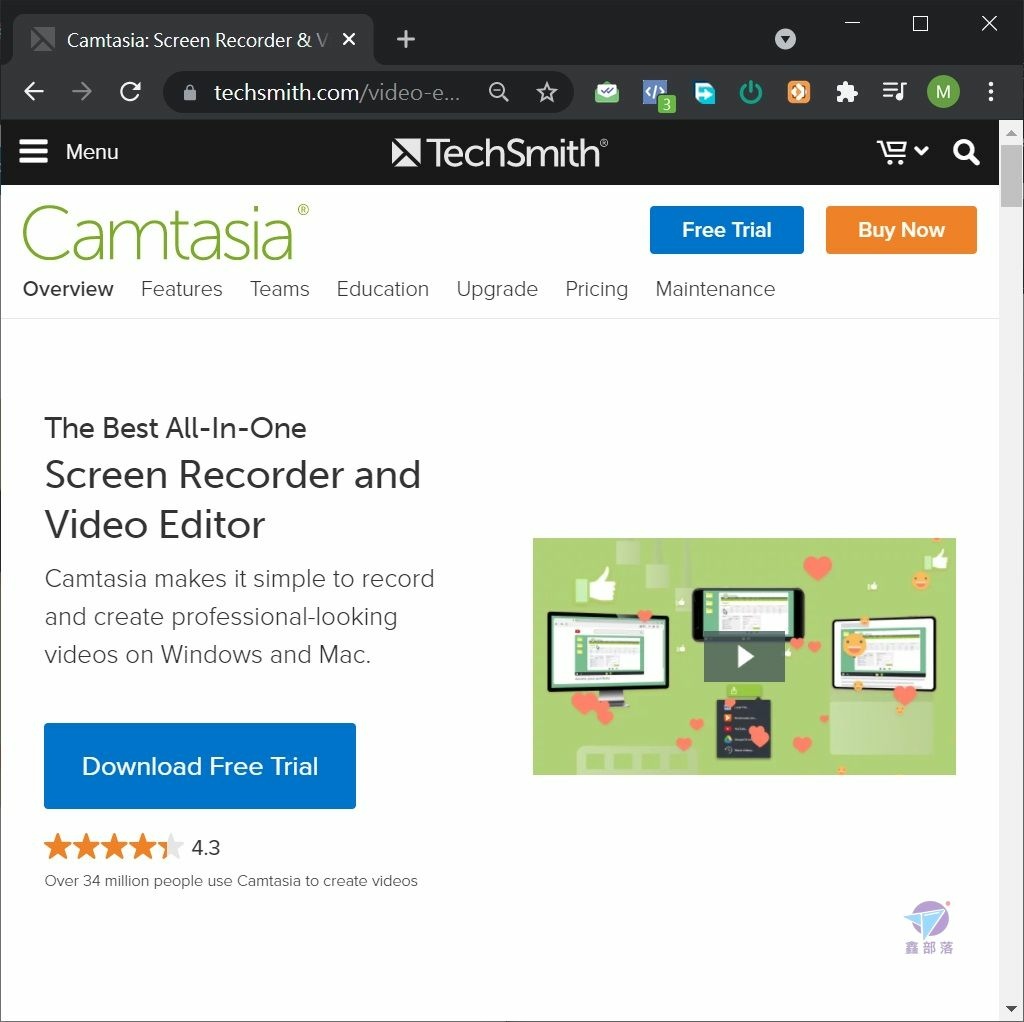This screenshot has height=1022, width=1024.
Task: Click the "Camtasia makes it simple" paragraph
Action: (x=240, y=616)
